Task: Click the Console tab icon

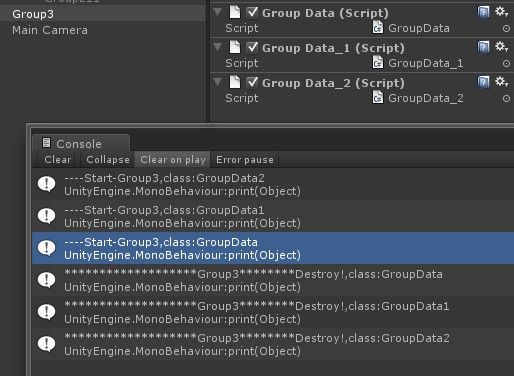Action: pyautogui.click(x=46, y=143)
